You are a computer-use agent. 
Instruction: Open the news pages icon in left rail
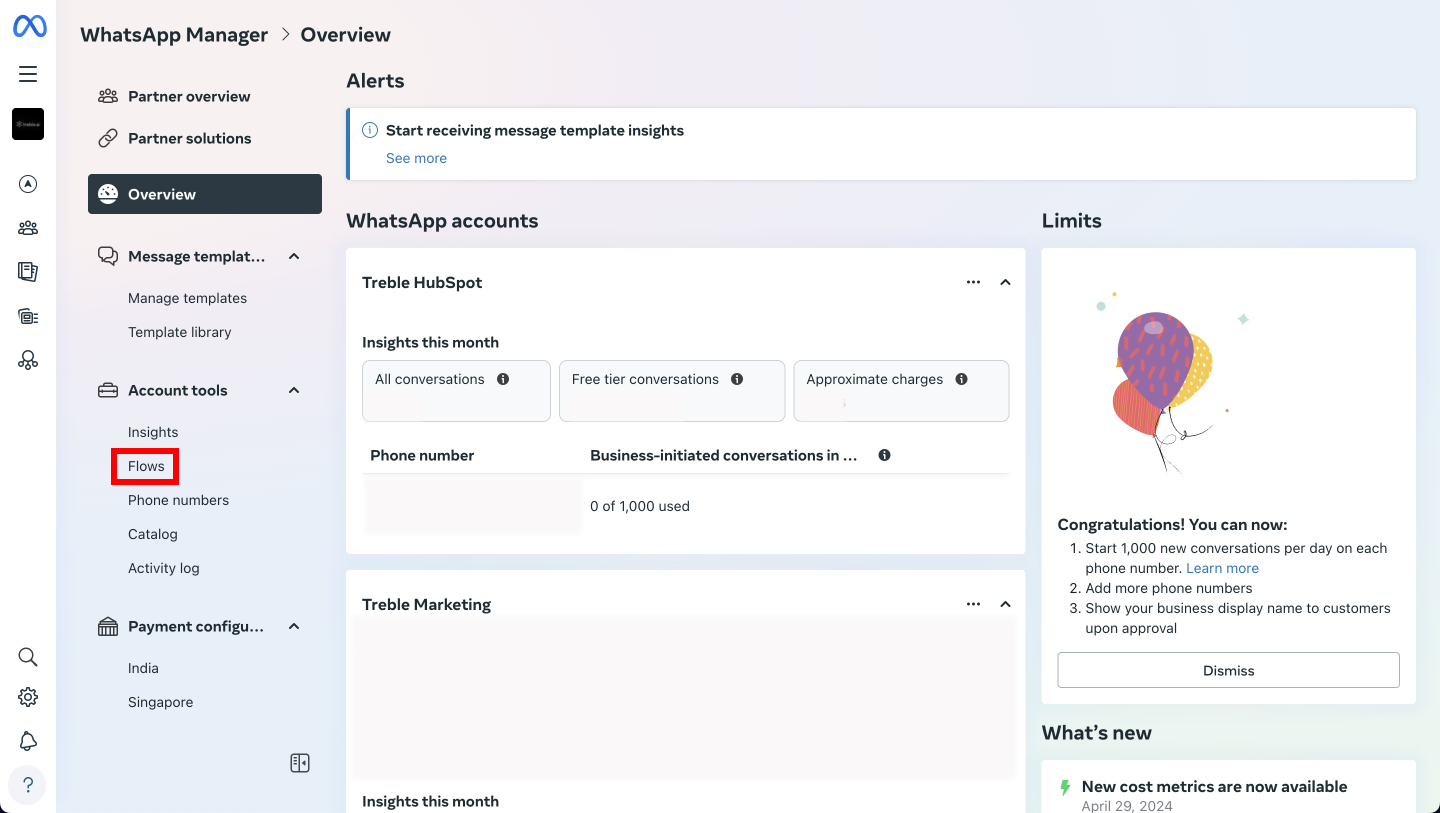click(28, 271)
